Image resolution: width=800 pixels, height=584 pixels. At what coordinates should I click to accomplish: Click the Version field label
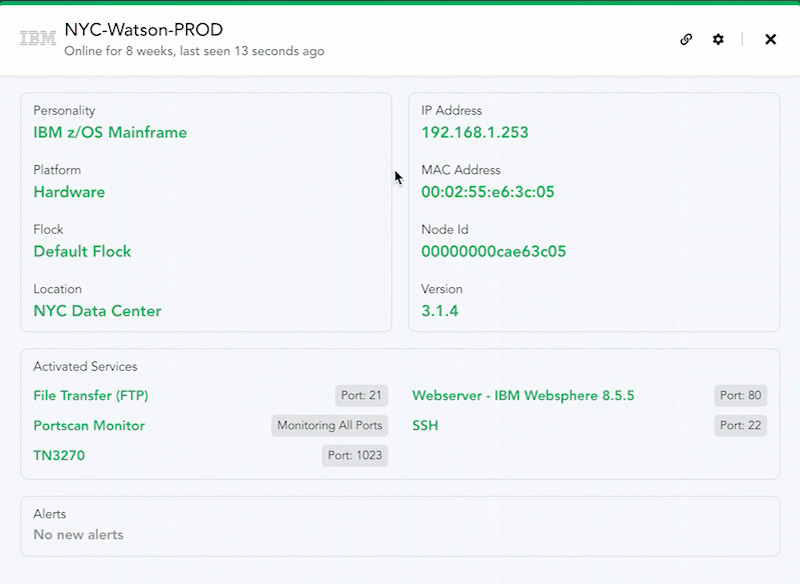pyautogui.click(x=442, y=289)
